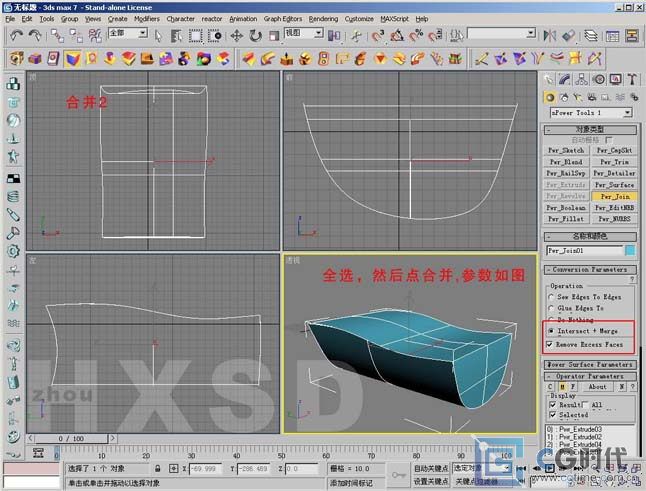Open the Rendering menu

tap(323, 19)
